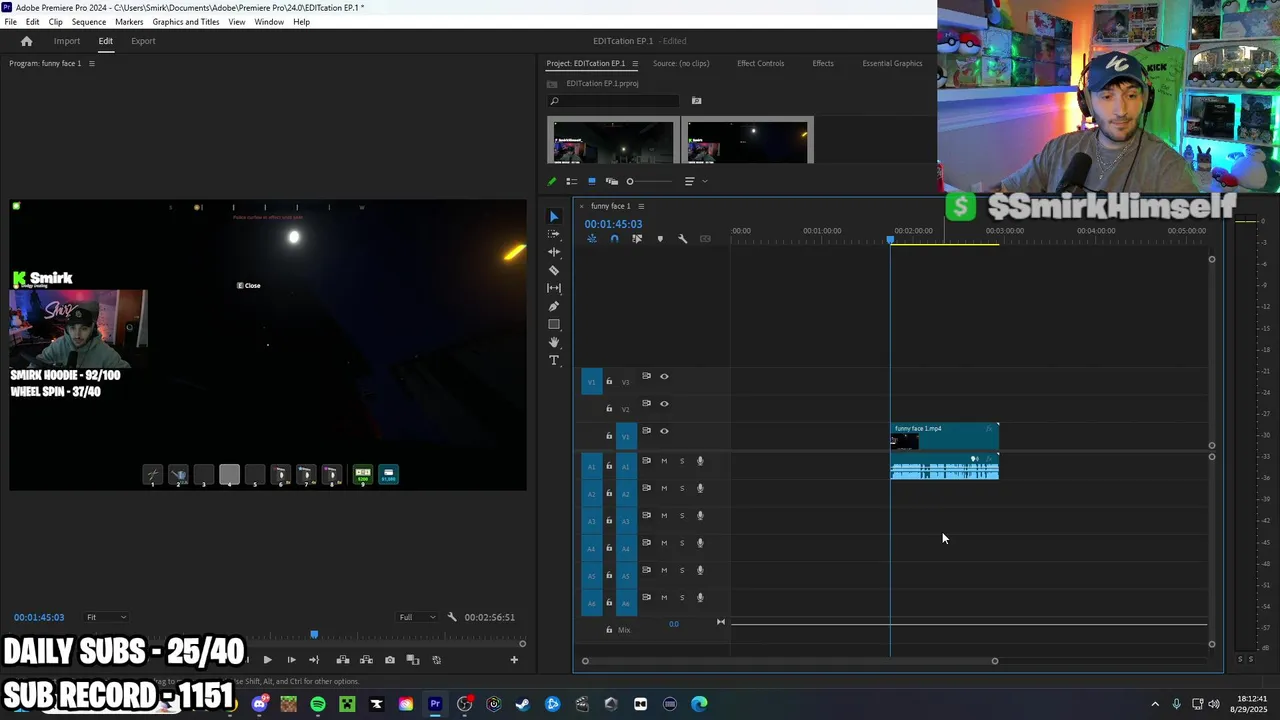Select the Slip tool
1280x720 pixels.
tap(554, 288)
